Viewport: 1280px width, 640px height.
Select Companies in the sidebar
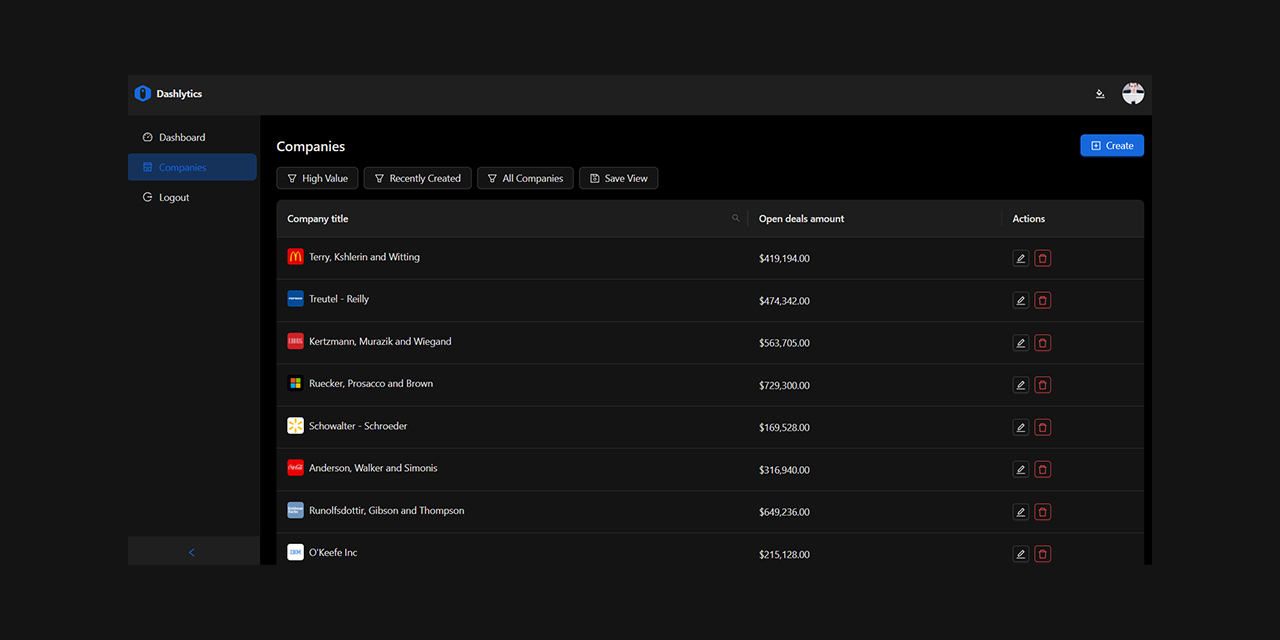[192, 167]
